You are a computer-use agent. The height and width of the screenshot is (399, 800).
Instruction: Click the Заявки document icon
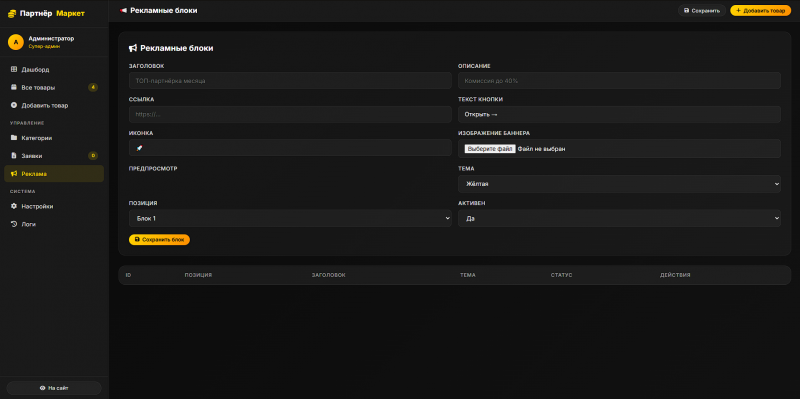pyautogui.click(x=14, y=156)
